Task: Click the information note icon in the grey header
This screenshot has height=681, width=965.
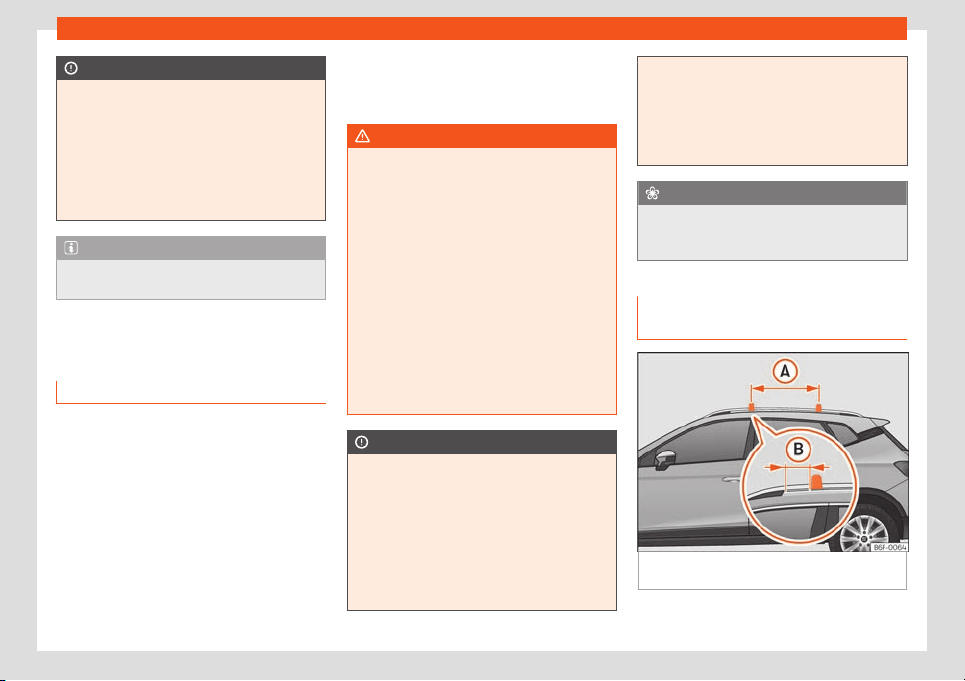Action: click(x=71, y=248)
